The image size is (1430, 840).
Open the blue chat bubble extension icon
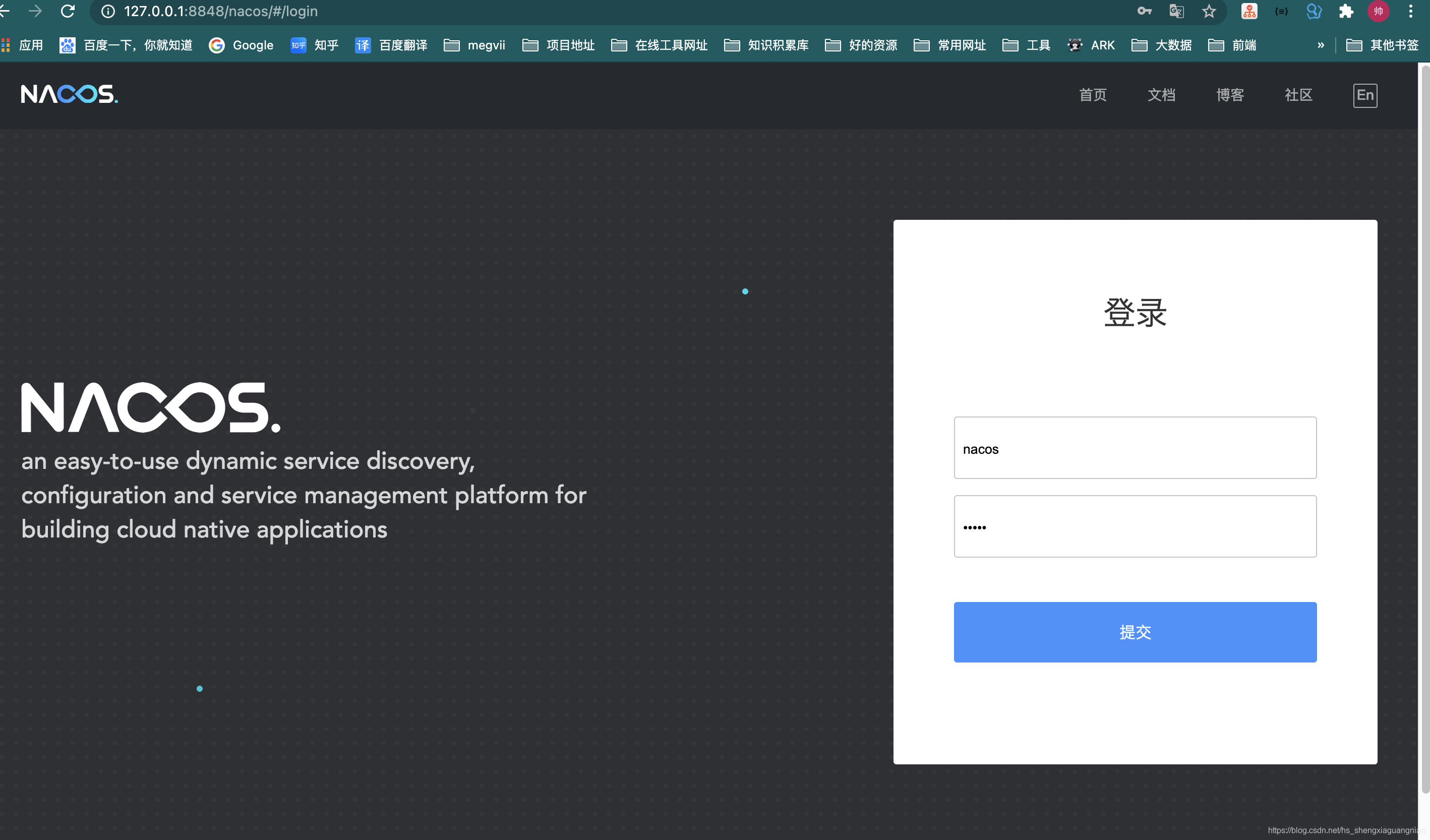coord(1314,11)
